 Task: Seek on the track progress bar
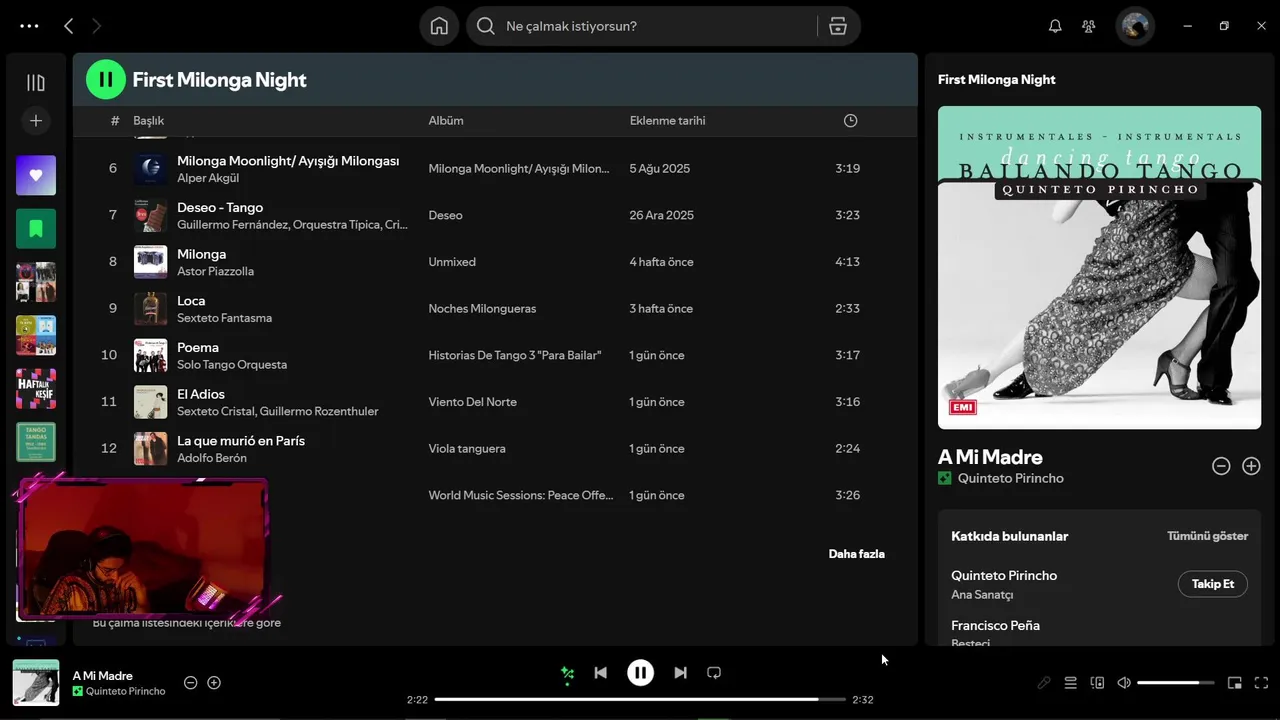click(640, 699)
